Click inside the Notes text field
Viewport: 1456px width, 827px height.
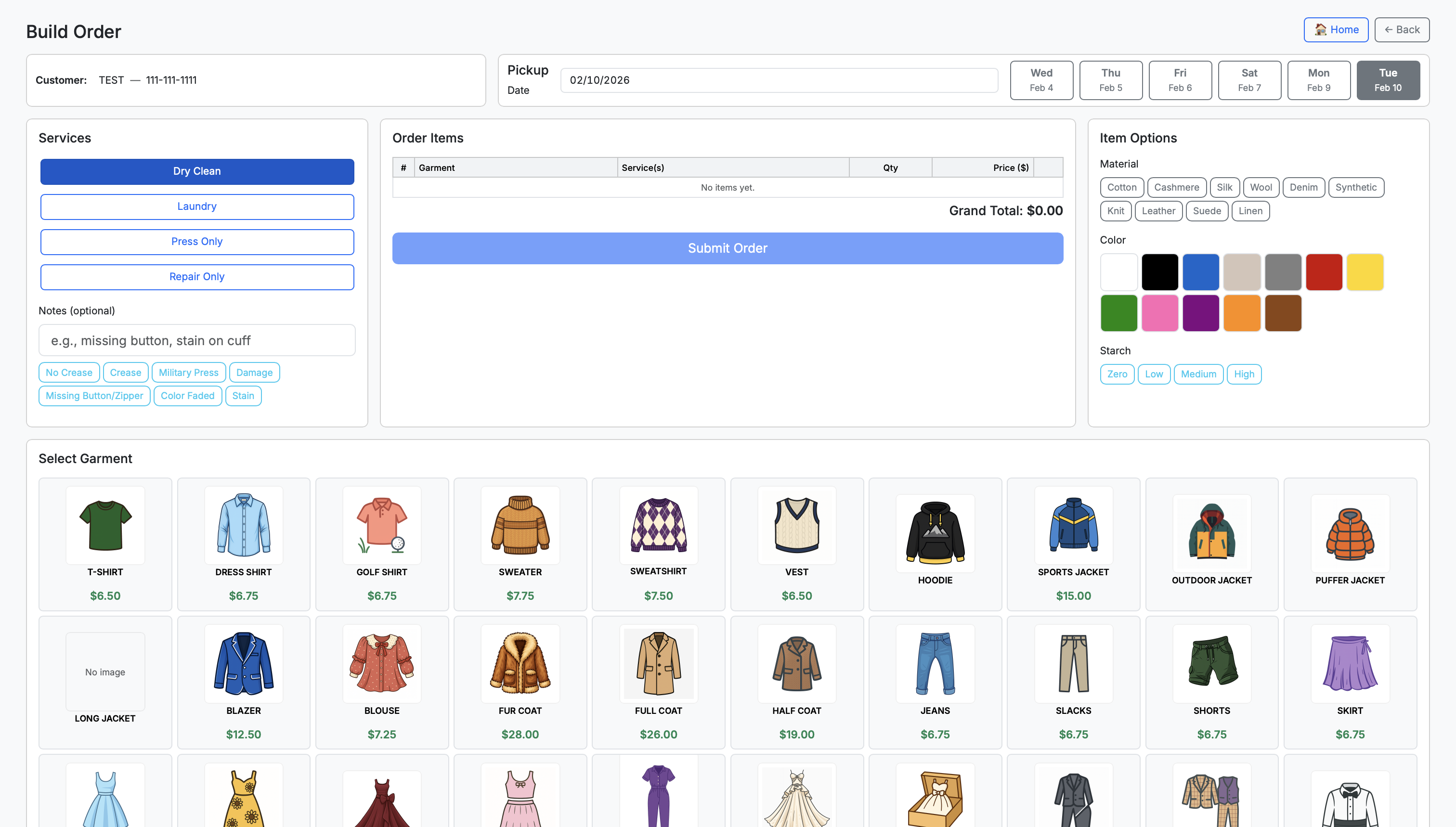pos(196,340)
